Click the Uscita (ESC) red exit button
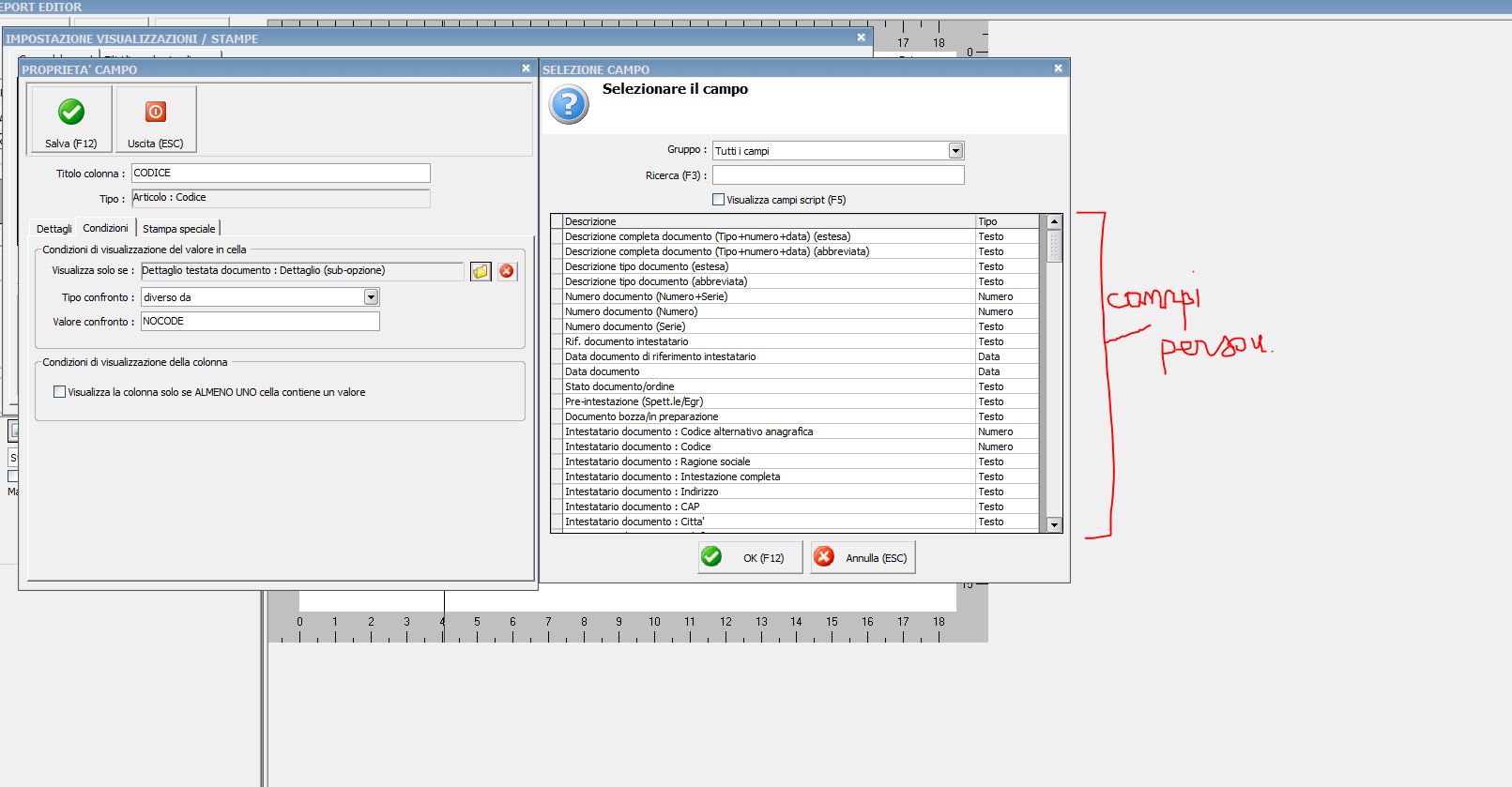Image resolution: width=1512 pixels, height=787 pixels. (x=156, y=119)
